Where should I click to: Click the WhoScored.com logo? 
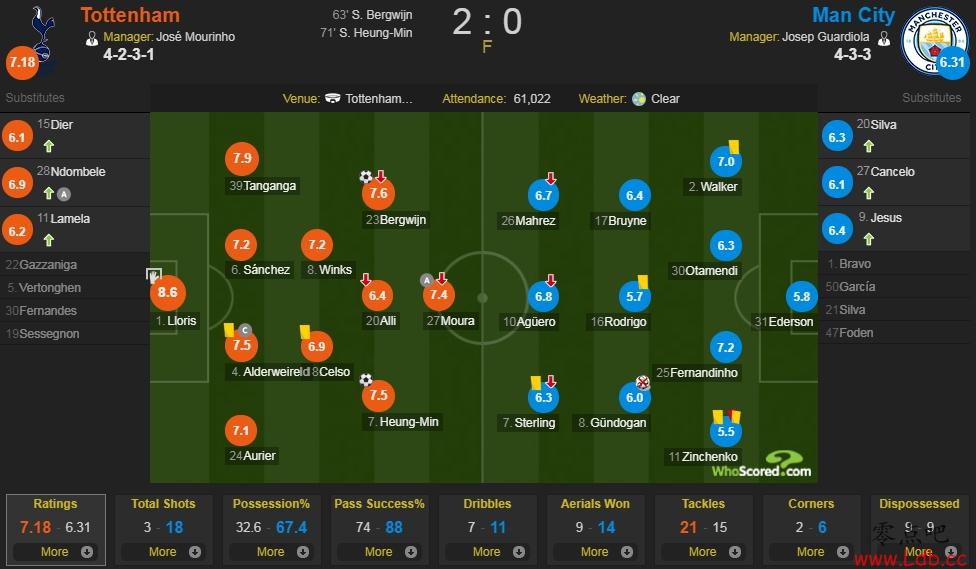coord(761,466)
